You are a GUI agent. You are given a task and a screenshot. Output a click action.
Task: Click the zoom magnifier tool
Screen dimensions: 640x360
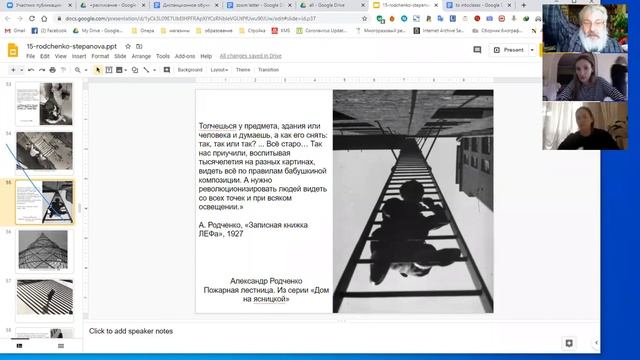(78, 70)
